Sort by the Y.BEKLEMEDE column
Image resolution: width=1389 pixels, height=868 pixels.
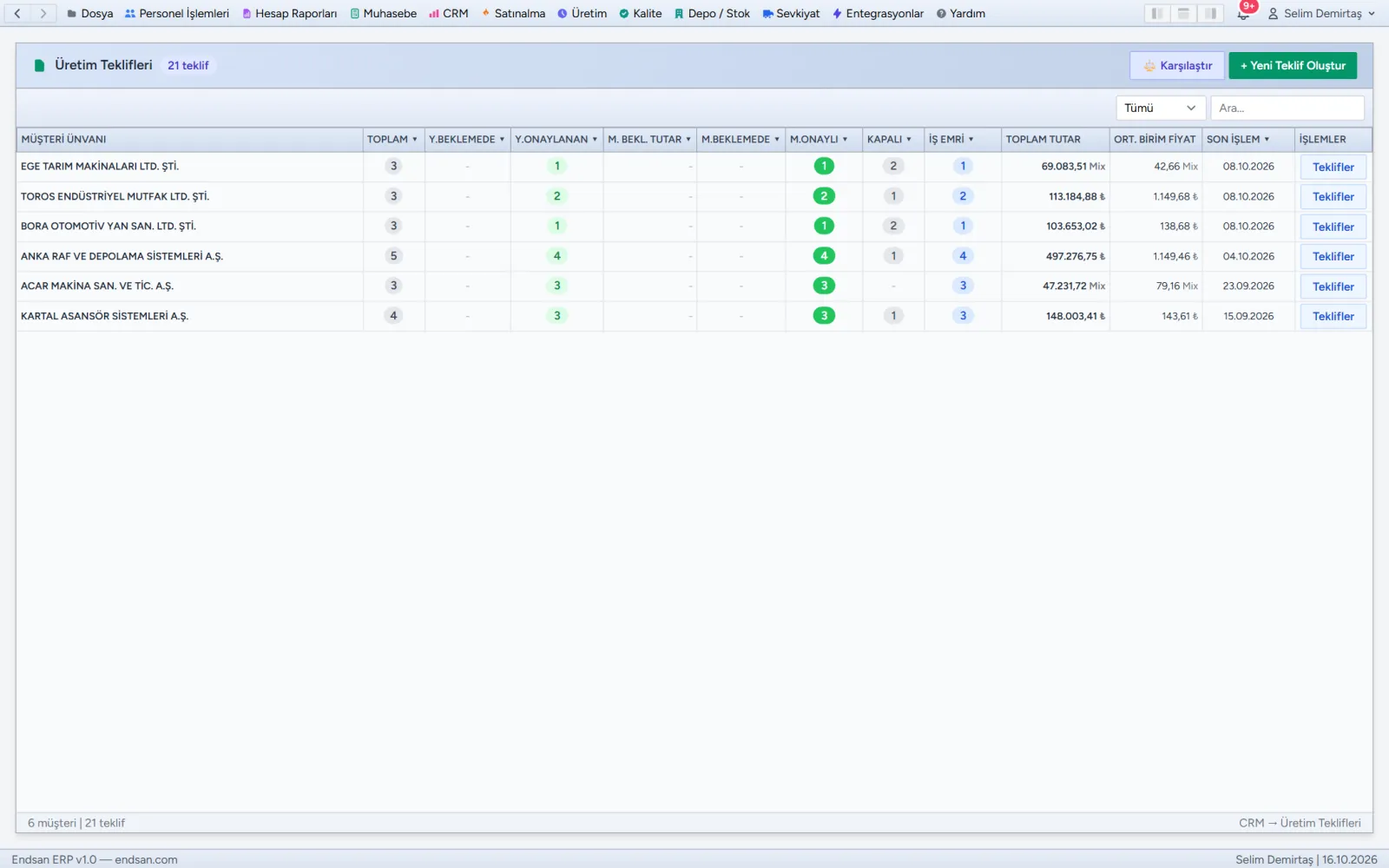(467, 139)
